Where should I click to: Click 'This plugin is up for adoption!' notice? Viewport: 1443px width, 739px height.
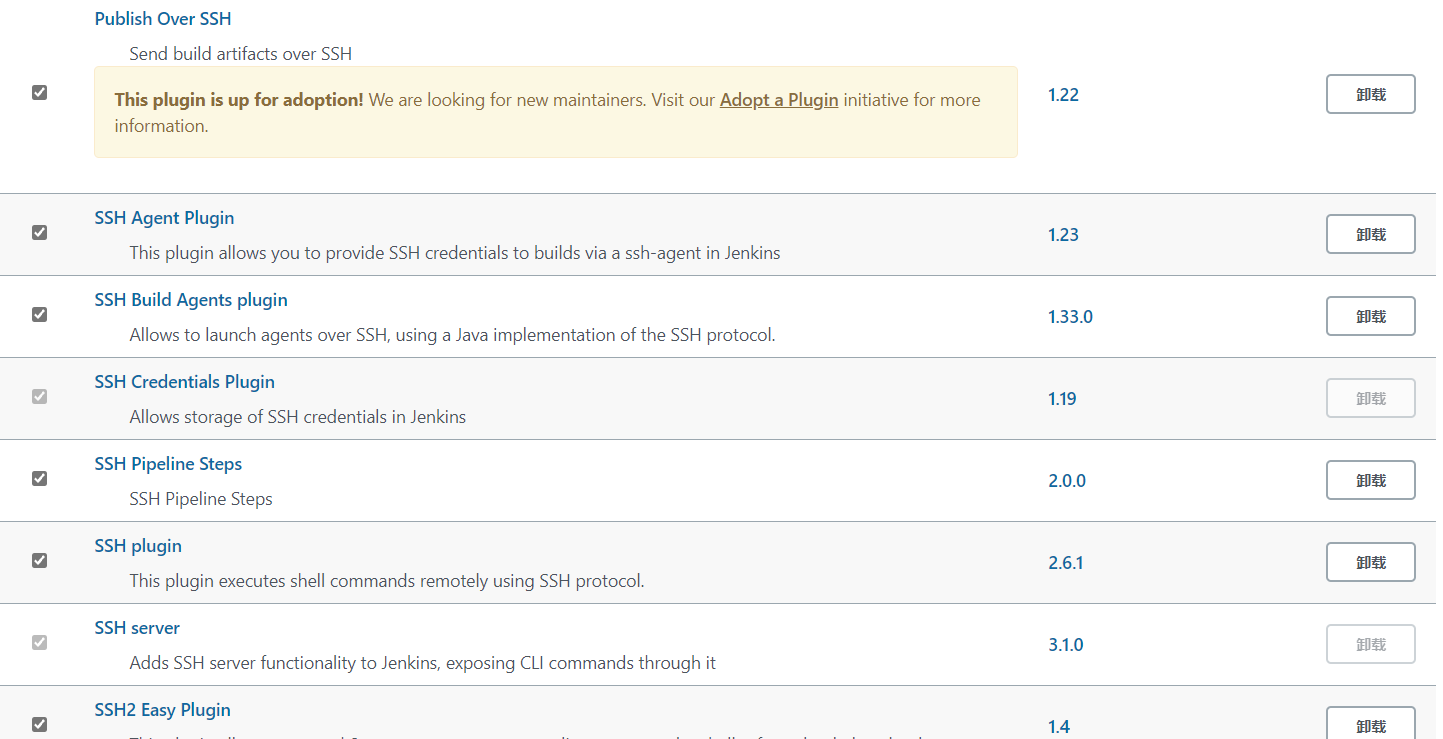pyautogui.click(x=239, y=100)
